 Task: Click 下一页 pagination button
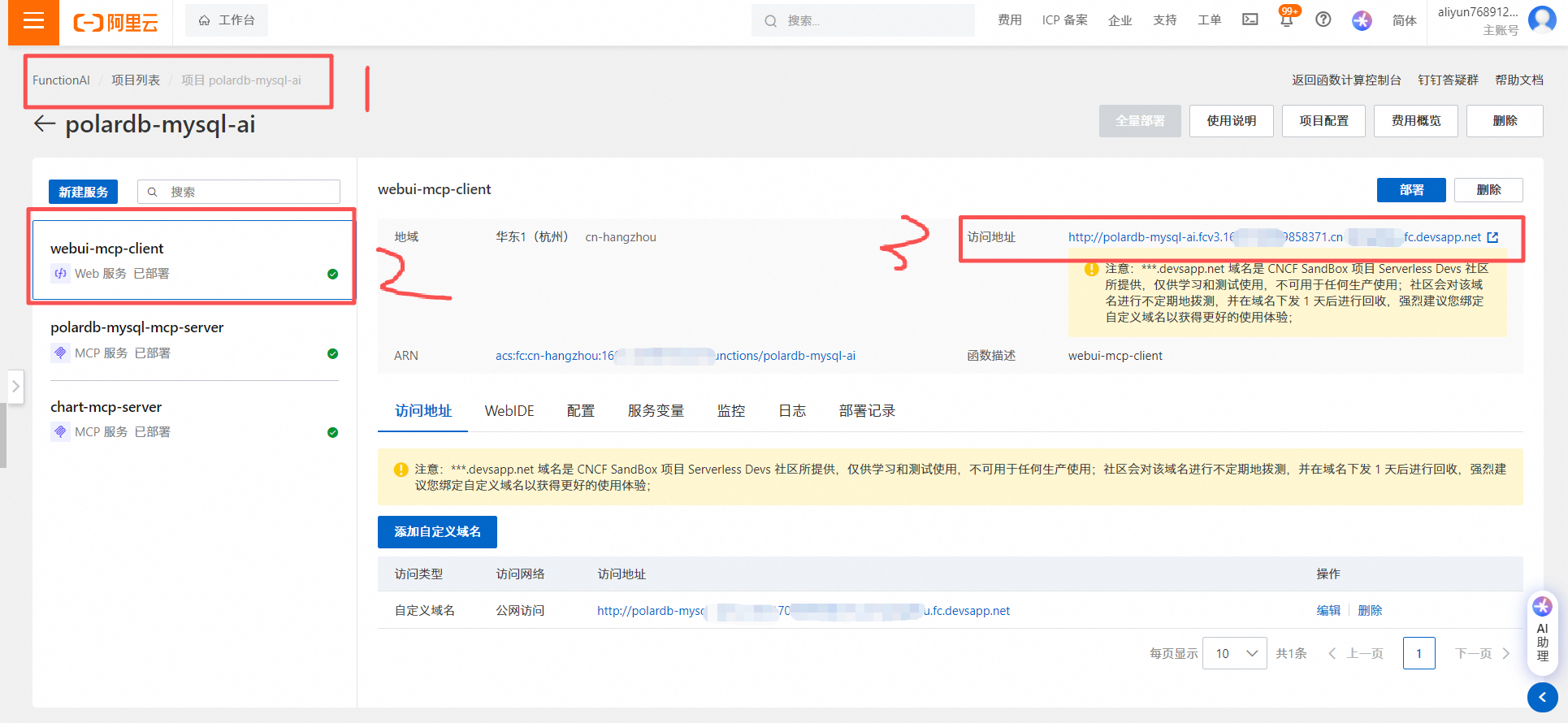(x=1483, y=653)
